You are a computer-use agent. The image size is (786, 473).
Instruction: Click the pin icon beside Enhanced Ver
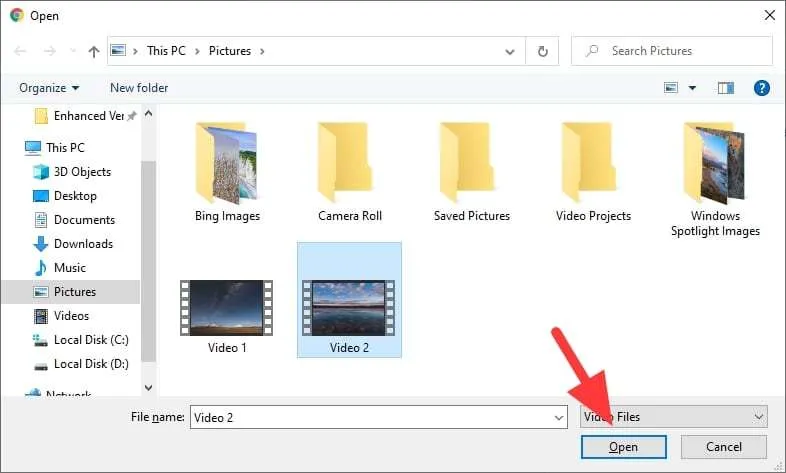pos(131,116)
